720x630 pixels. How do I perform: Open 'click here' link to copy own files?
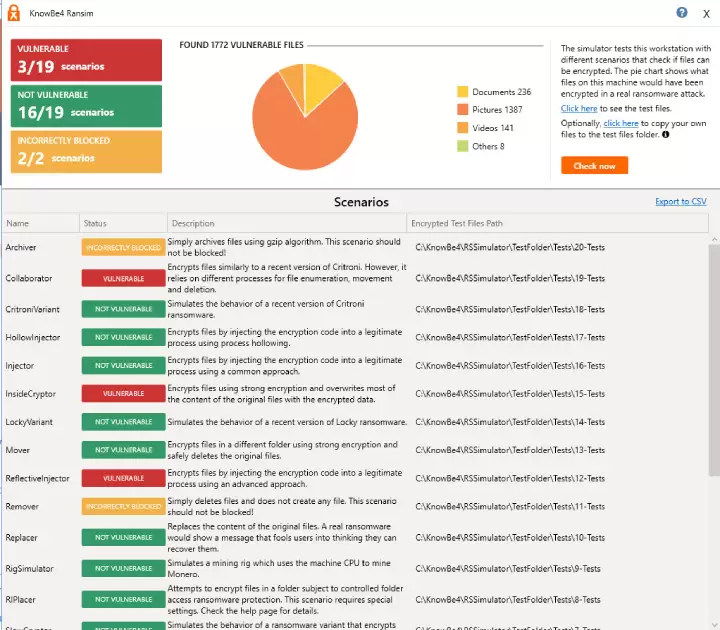(x=621, y=123)
